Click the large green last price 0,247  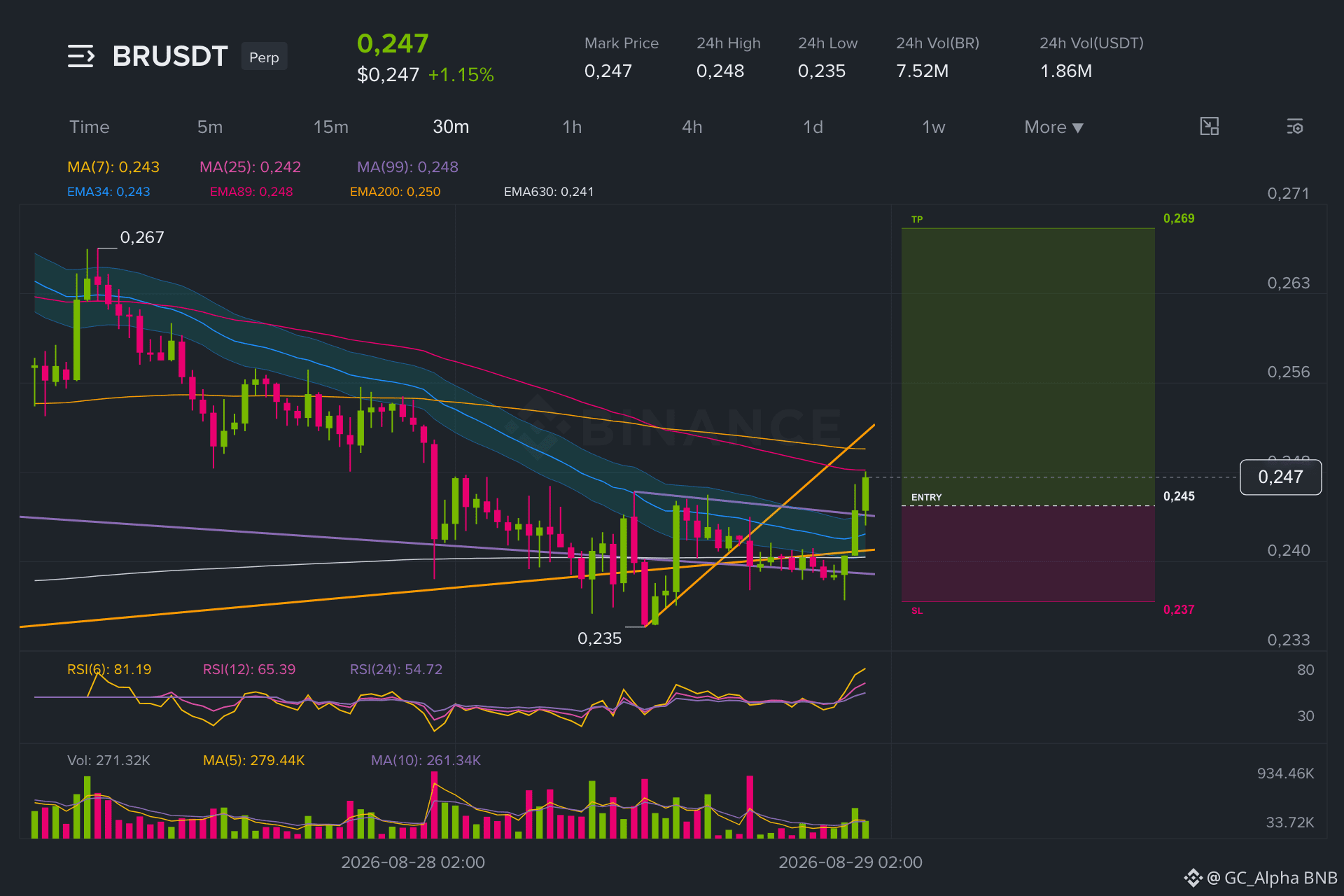[393, 44]
